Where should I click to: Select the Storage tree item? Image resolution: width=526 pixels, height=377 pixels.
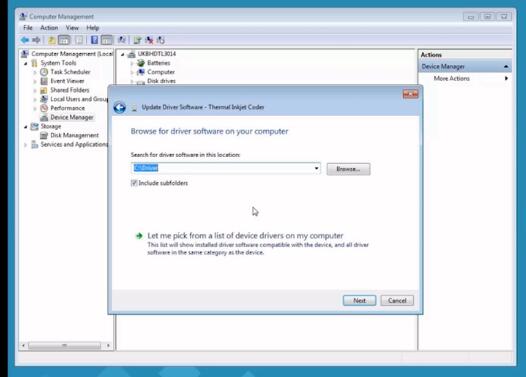coord(51,126)
